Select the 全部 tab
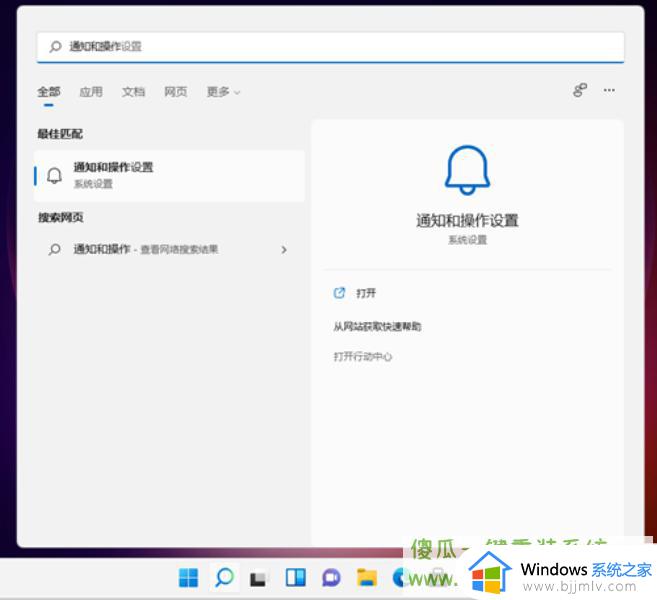Viewport: 657px width, 600px height. click(x=49, y=92)
